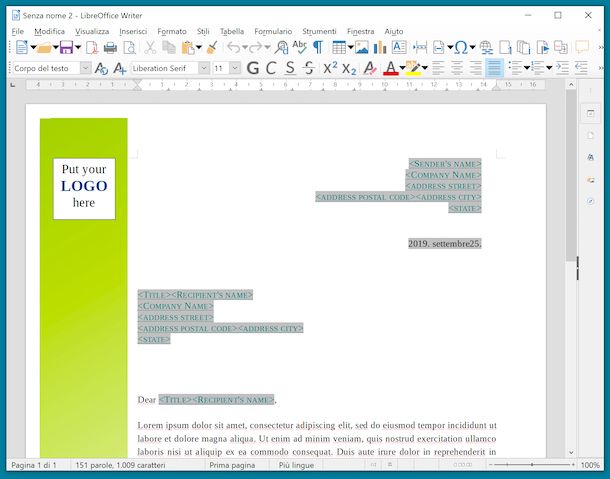The image size is (610, 479).
Task: Click the Più lingue language field
Action: 296,465
